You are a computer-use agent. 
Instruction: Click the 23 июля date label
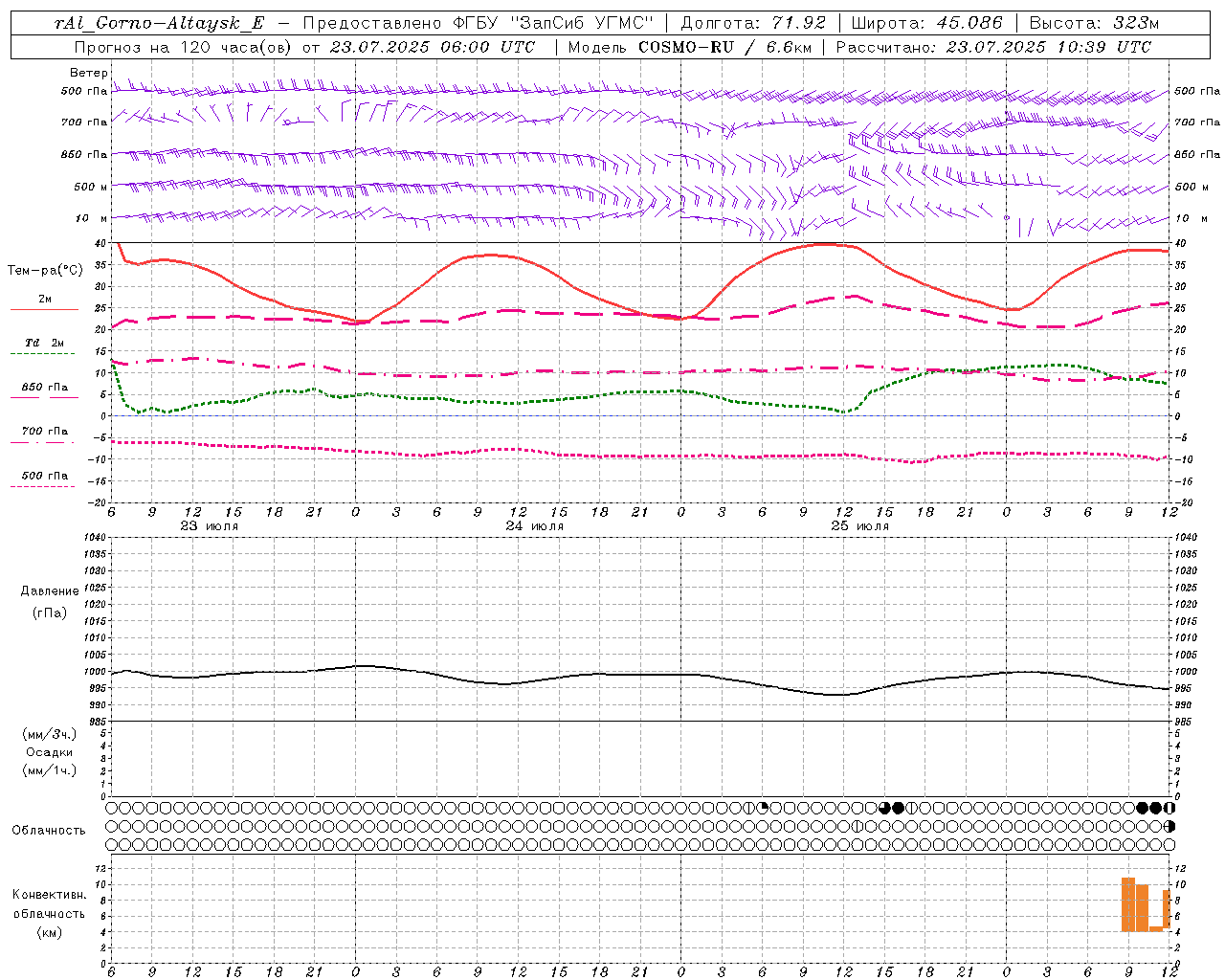point(210,525)
